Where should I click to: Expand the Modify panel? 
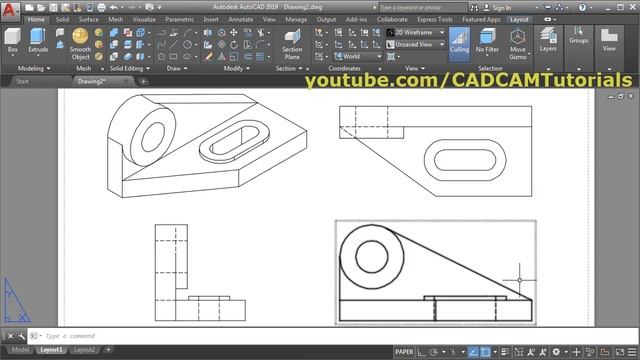tap(237, 69)
